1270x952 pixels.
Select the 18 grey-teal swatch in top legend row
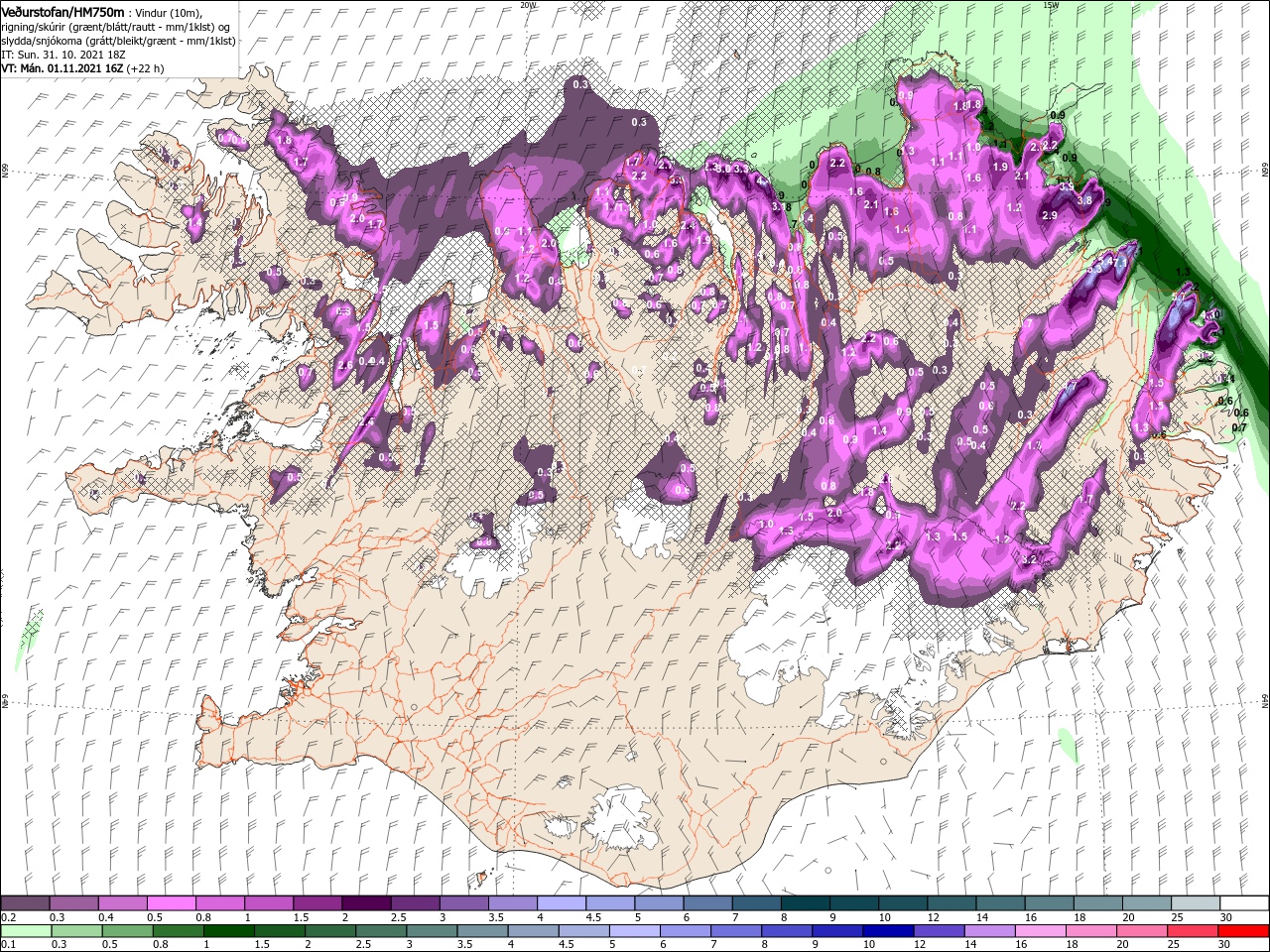point(1096,902)
